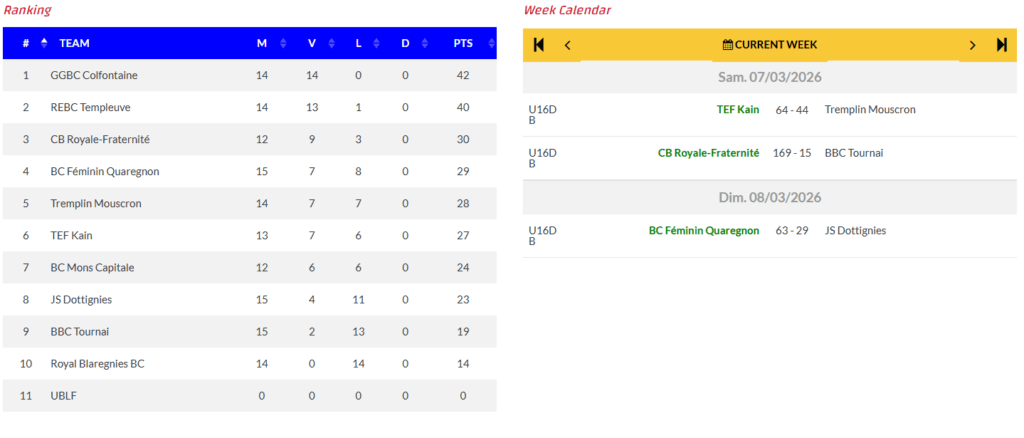This screenshot has height=438, width=1024.
Task: Click sort arrows next to M column
Action: click(x=283, y=43)
